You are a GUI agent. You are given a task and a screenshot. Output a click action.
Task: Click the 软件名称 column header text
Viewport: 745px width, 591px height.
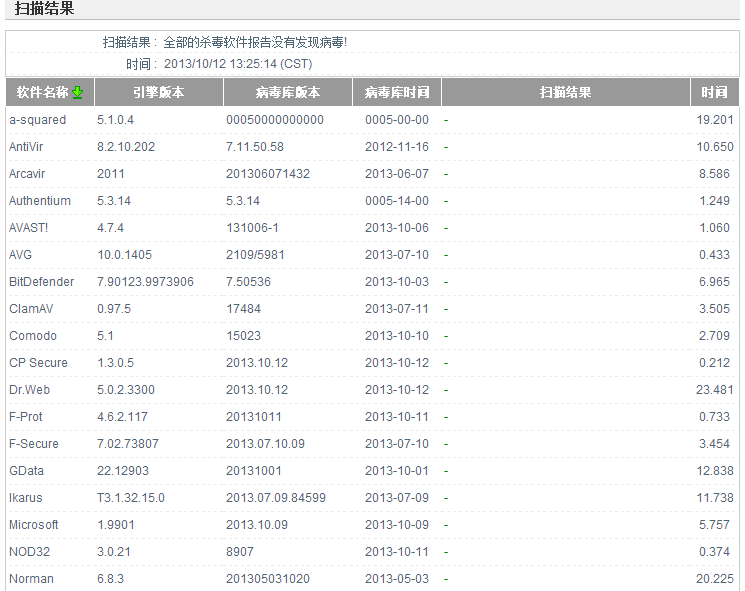point(42,92)
